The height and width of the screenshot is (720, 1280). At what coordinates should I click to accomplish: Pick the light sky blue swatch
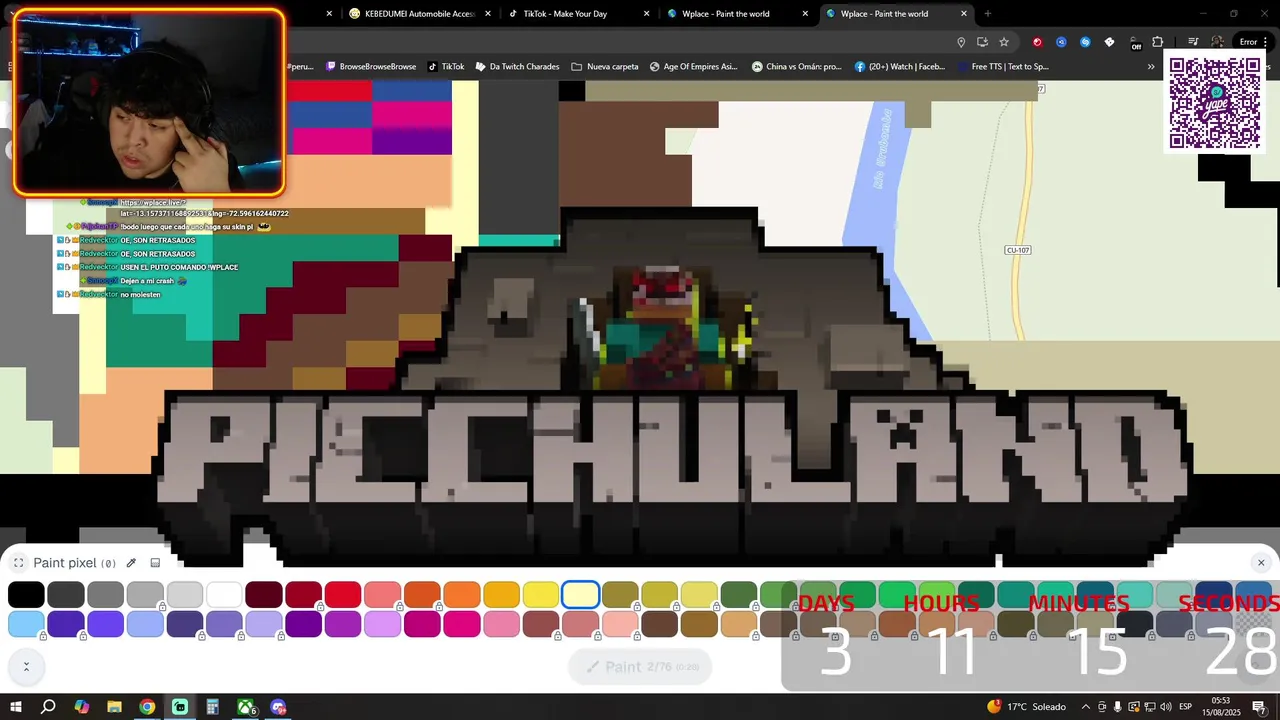26,625
